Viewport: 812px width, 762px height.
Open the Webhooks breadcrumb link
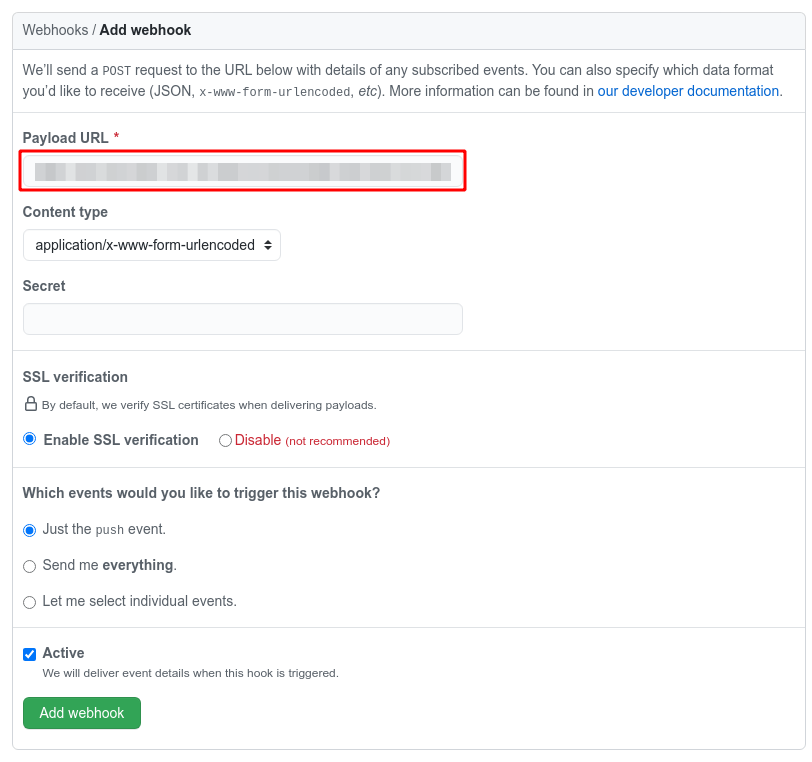tap(55, 30)
